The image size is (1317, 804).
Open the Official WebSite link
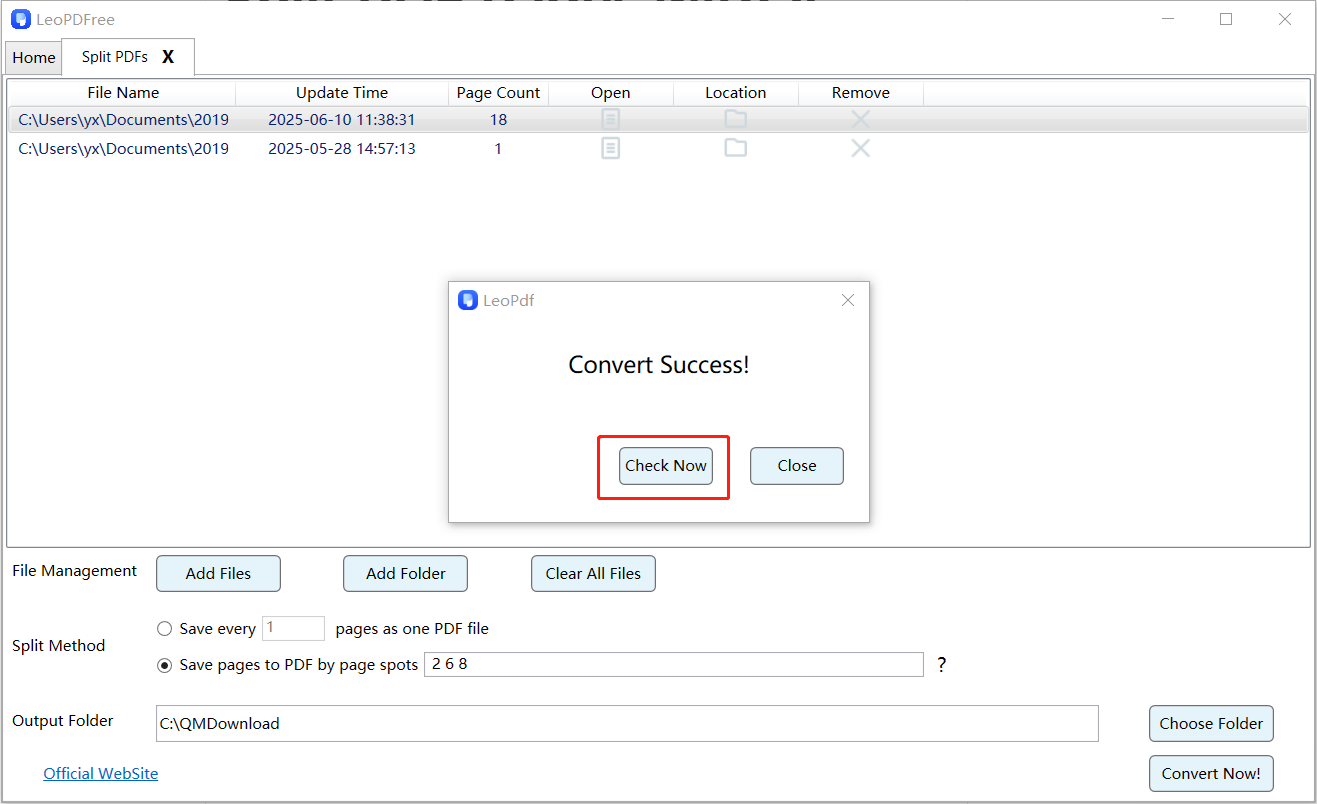click(x=100, y=774)
